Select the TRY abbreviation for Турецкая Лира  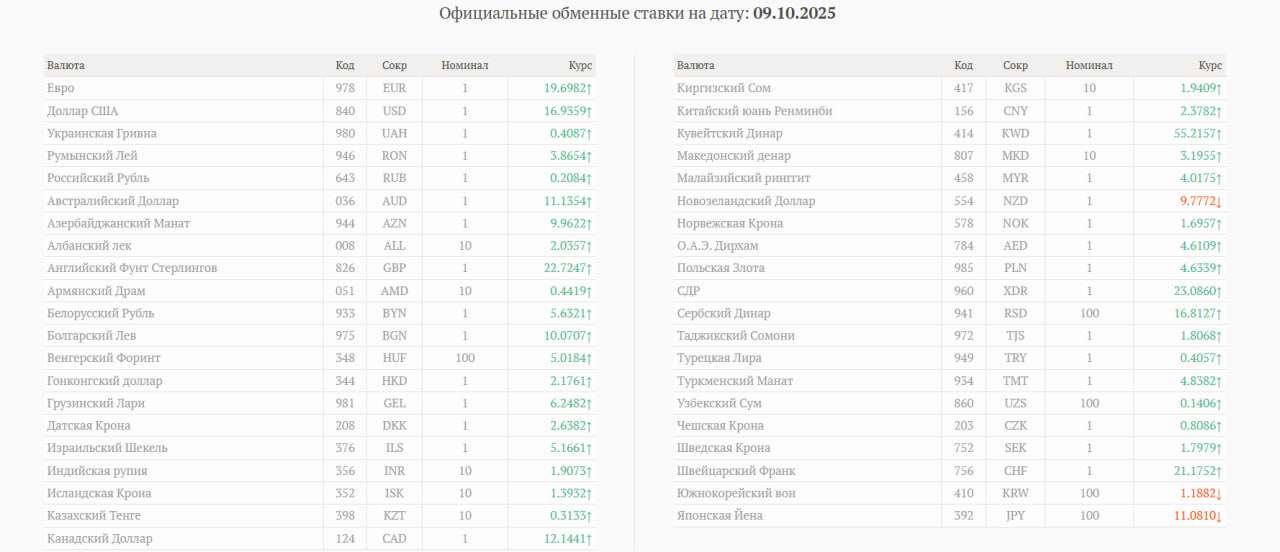pos(1015,358)
